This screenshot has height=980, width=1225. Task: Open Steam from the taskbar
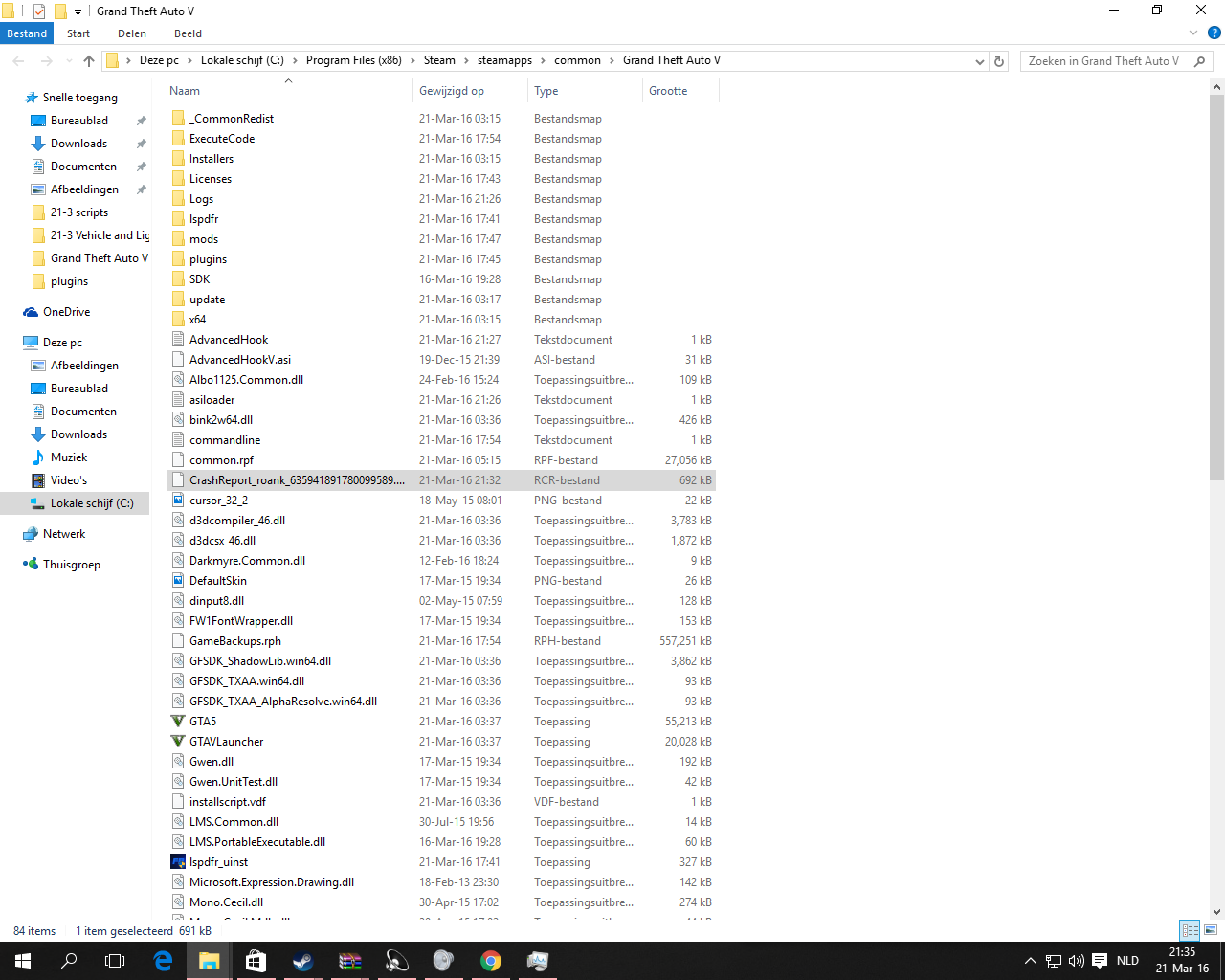[302, 961]
